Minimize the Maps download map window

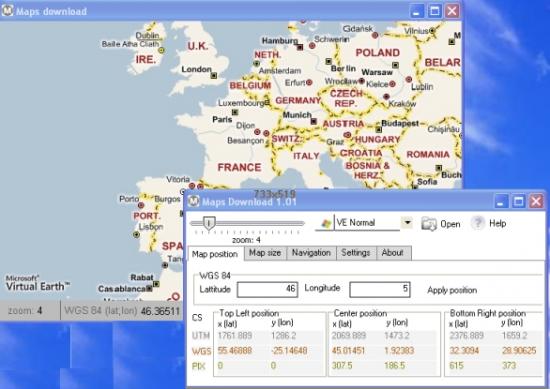(x=416, y=11)
